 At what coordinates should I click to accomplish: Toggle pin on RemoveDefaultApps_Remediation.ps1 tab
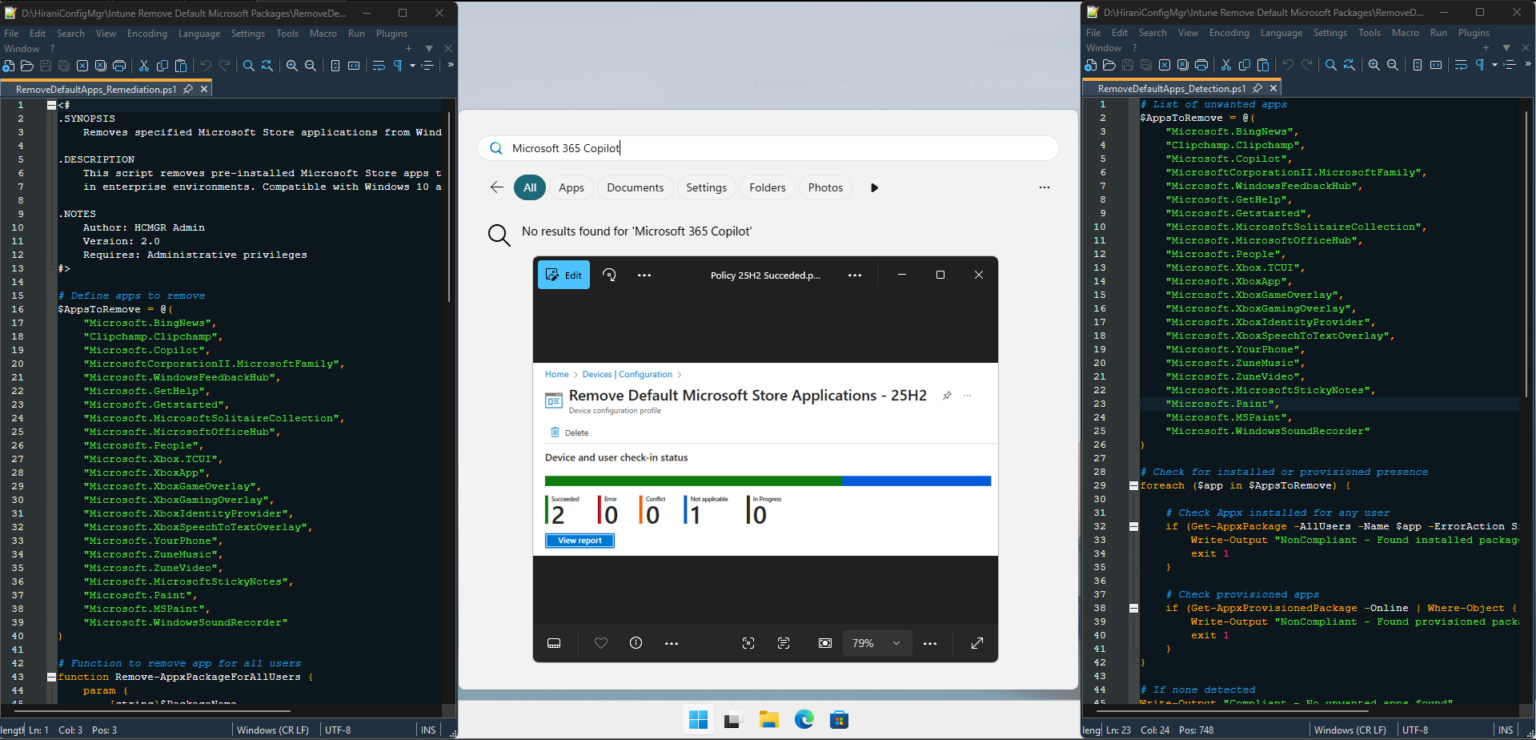click(x=189, y=88)
